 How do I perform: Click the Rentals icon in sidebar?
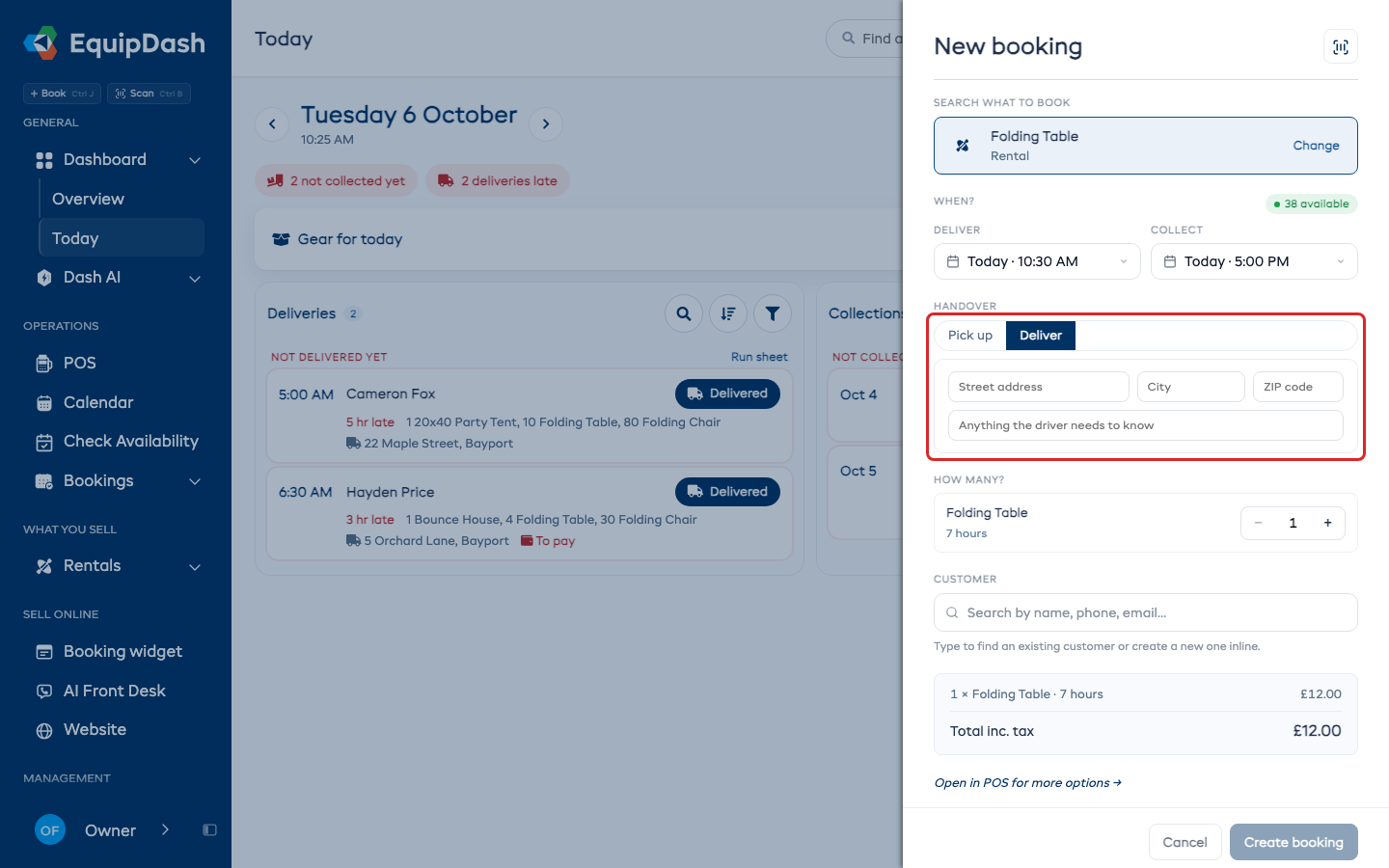(44, 566)
